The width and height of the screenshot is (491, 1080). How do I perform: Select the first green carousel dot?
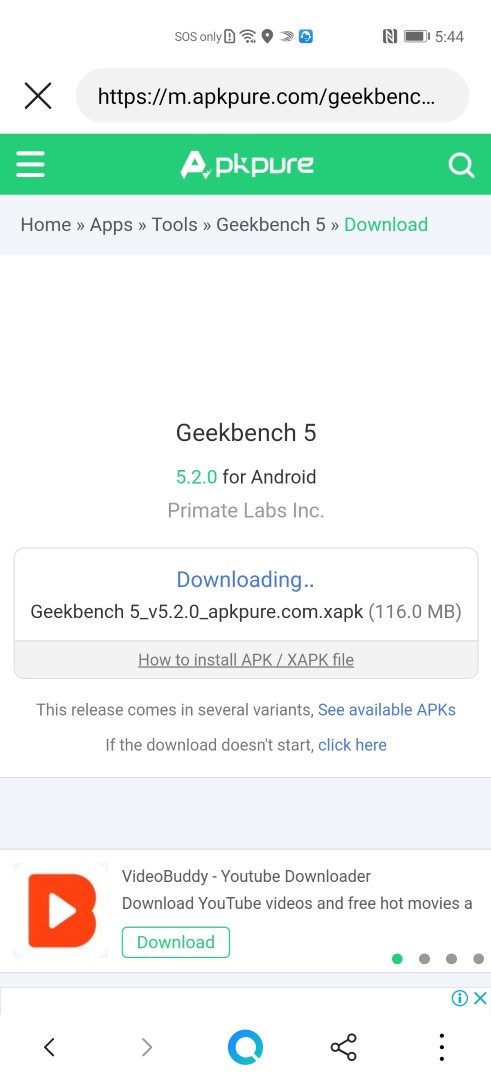click(397, 958)
